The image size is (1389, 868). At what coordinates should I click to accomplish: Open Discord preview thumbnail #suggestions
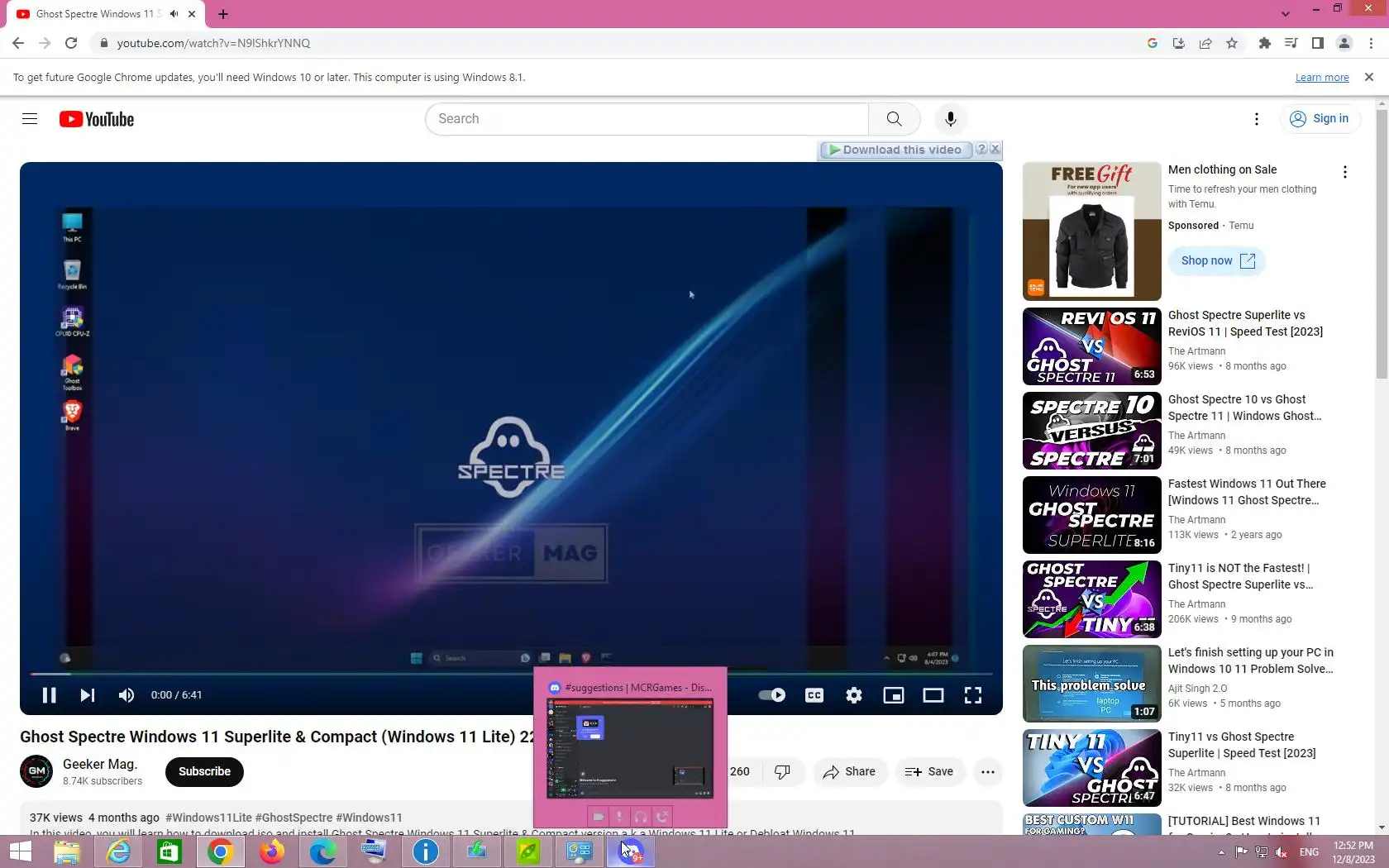[630, 747]
